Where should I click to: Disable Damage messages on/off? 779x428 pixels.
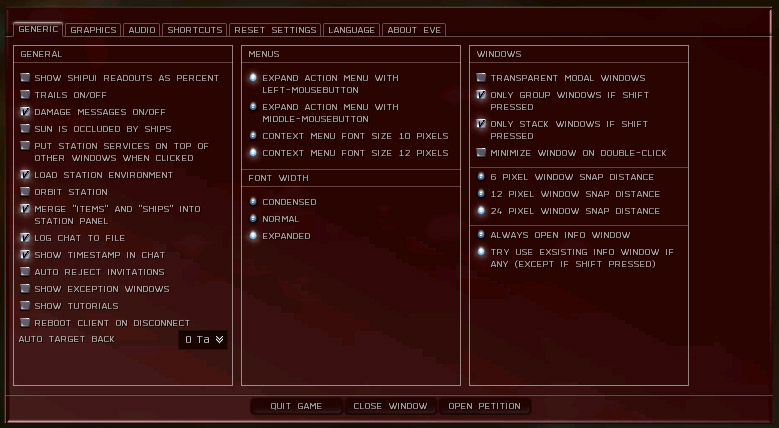tap(25, 111)
